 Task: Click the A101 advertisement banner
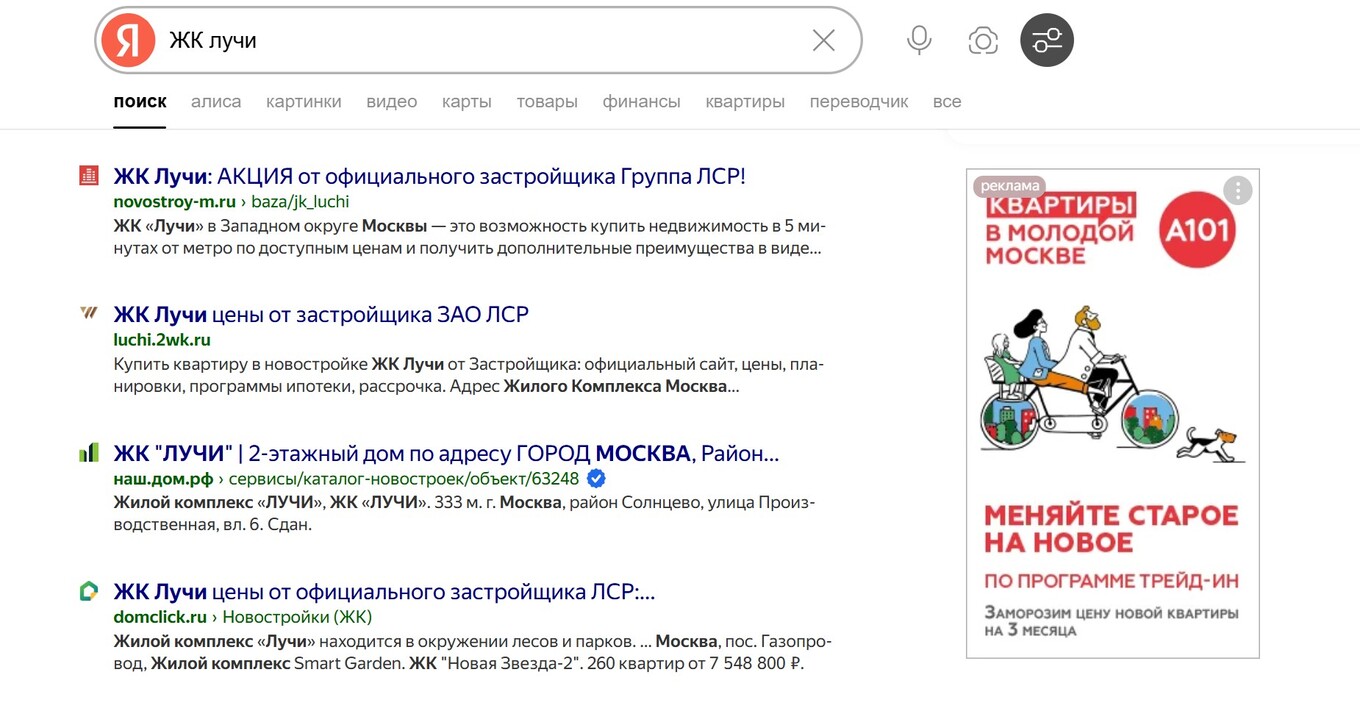1112,413
